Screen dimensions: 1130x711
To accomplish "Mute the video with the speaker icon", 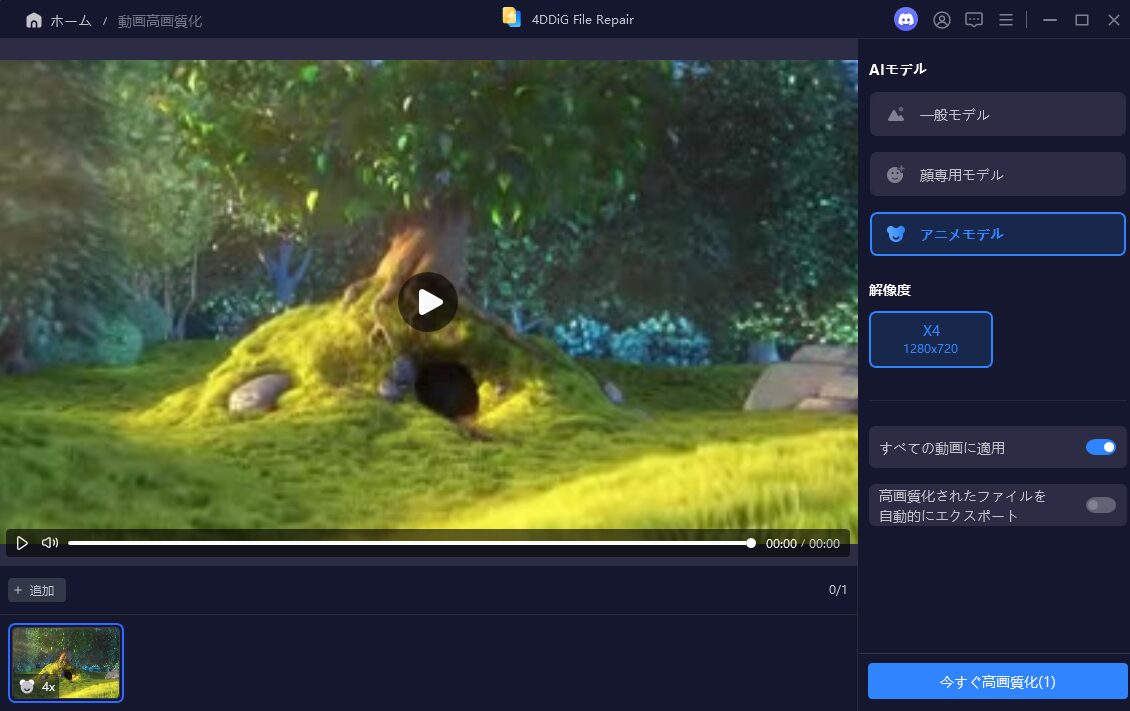I will [x=50, y=542].
